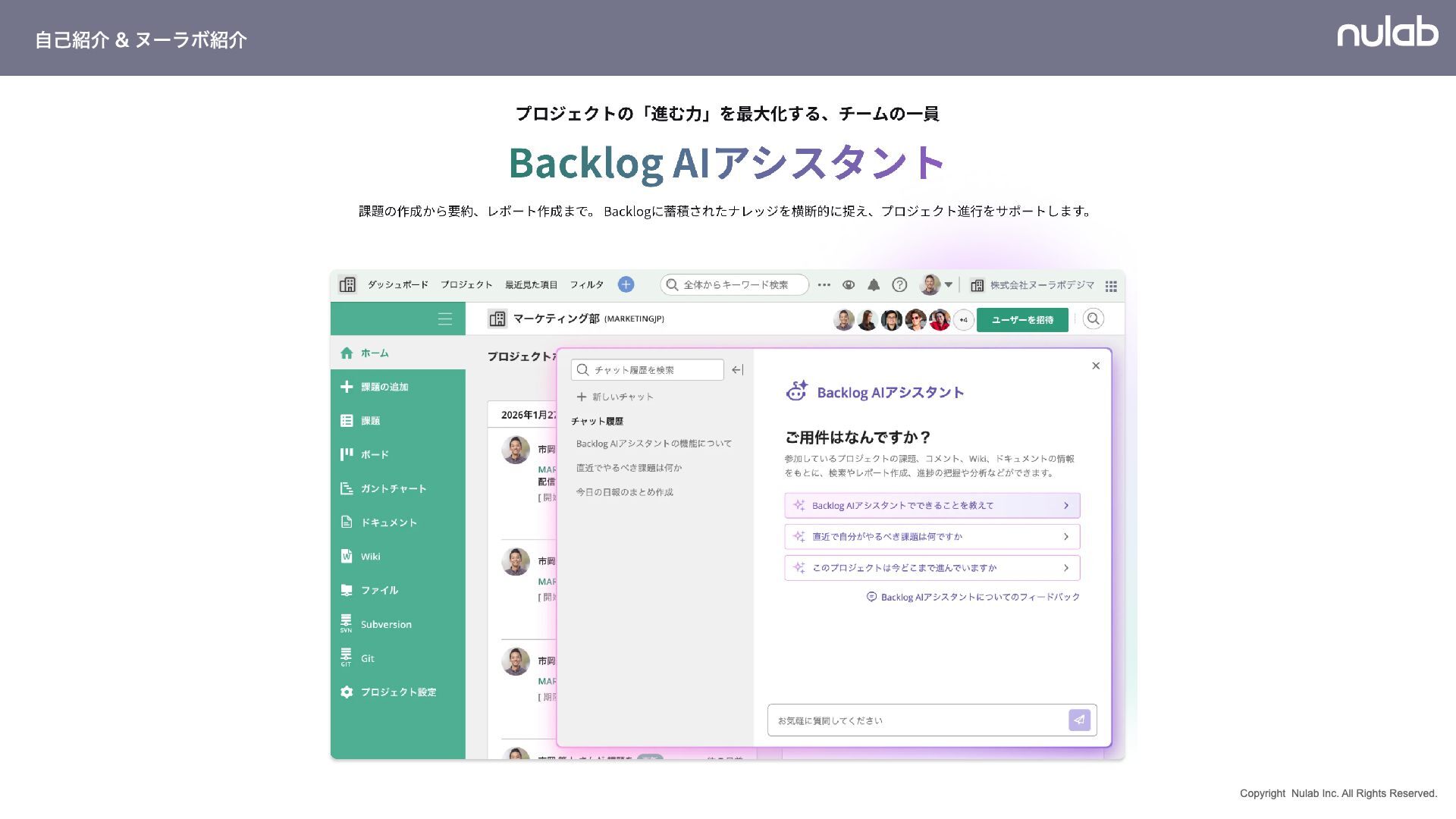Image resolution: width=1456 pixels, height=819 pixels.
Task: Open the ダッシュボード menu item
Action: [397, 285]
